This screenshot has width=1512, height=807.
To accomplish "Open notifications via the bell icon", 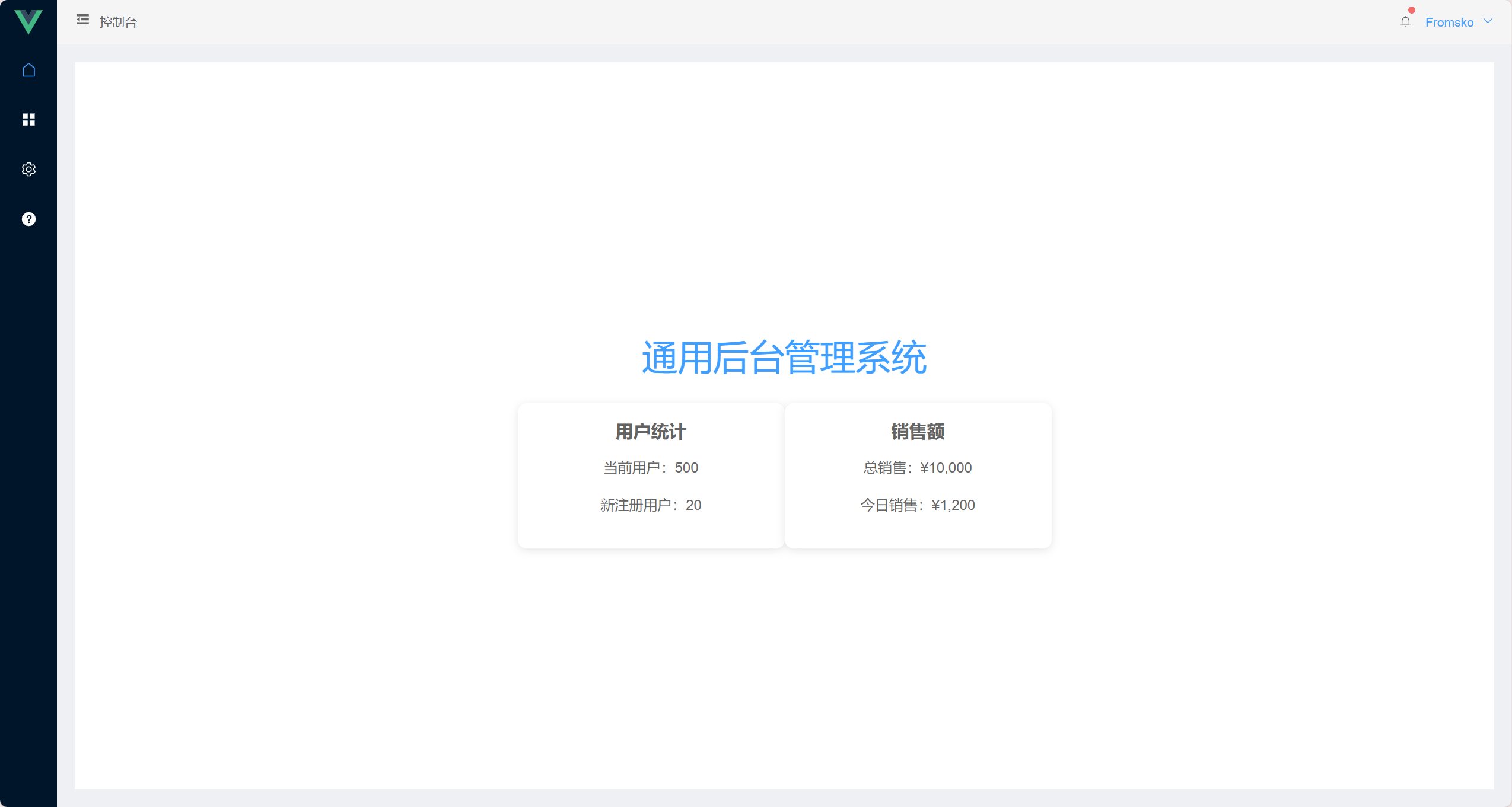I will [x=1405, y=23].
